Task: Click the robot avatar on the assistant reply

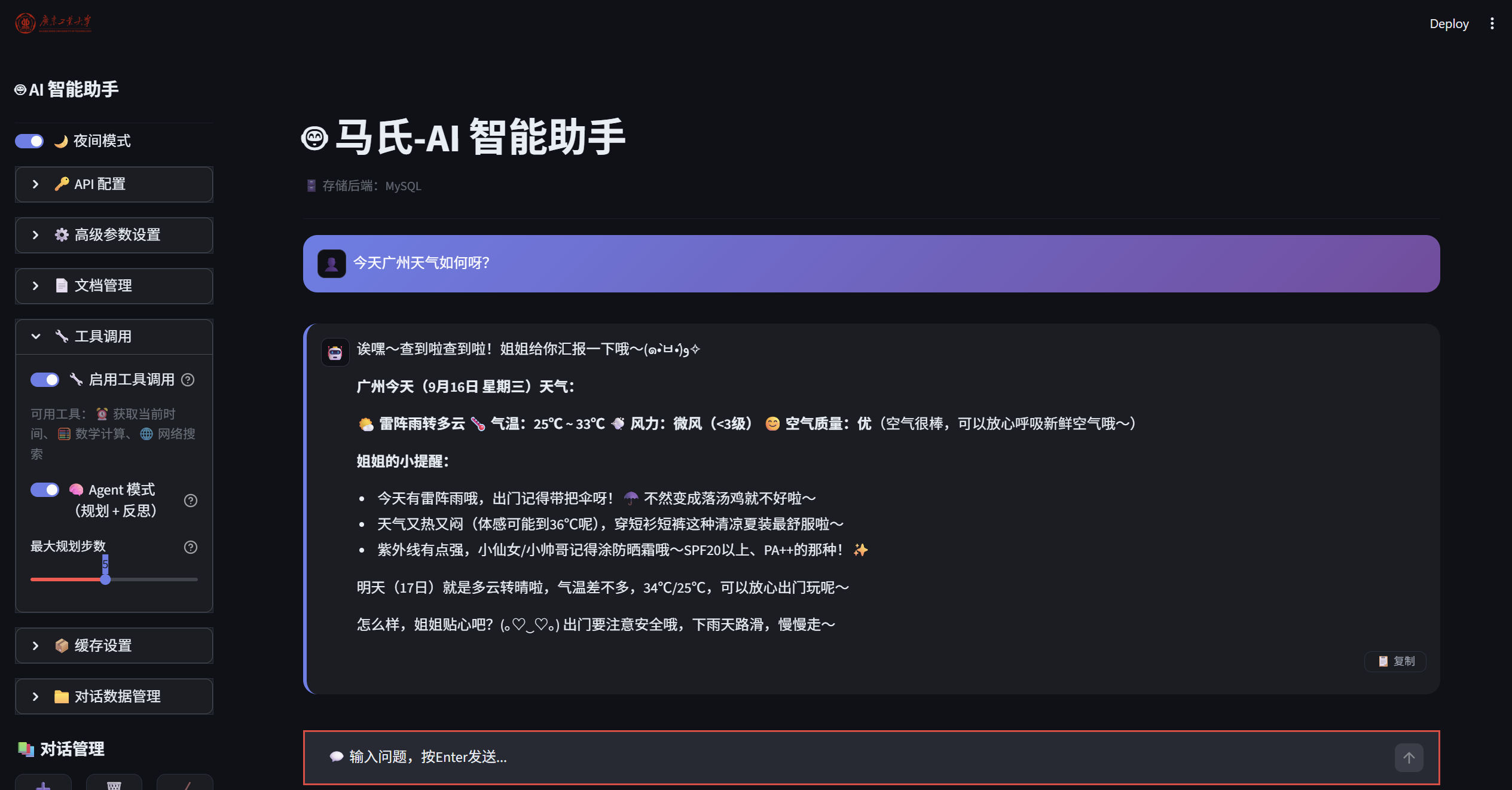Action: [x=335, y=352]
